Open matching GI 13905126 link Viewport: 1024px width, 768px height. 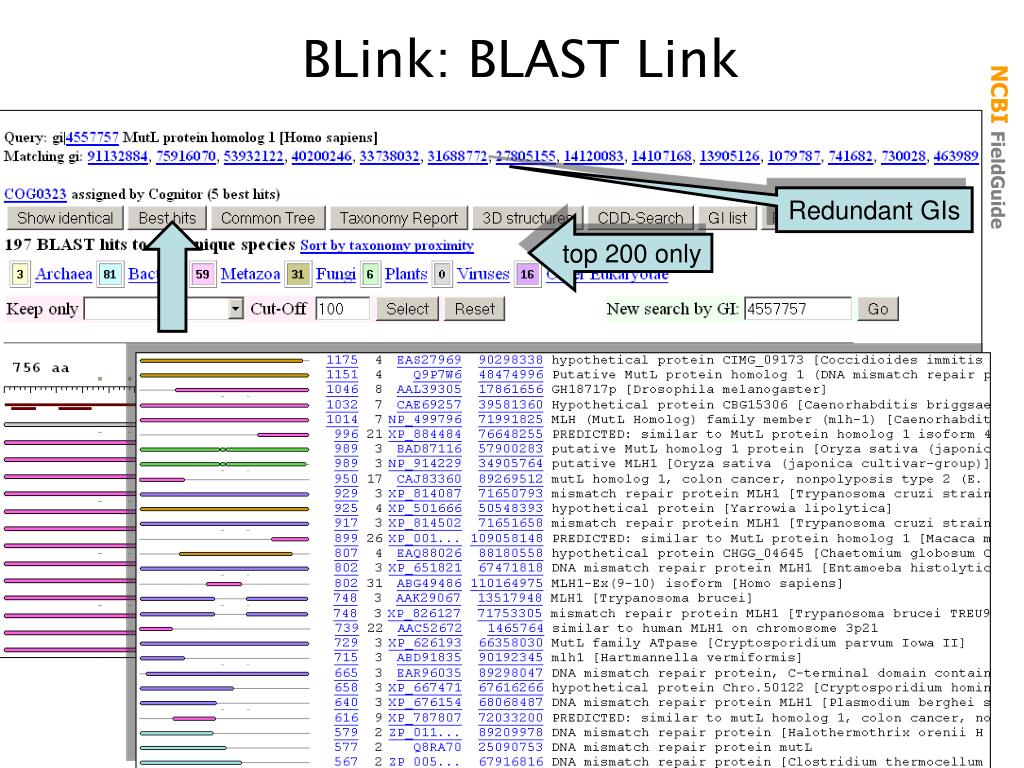729,157
